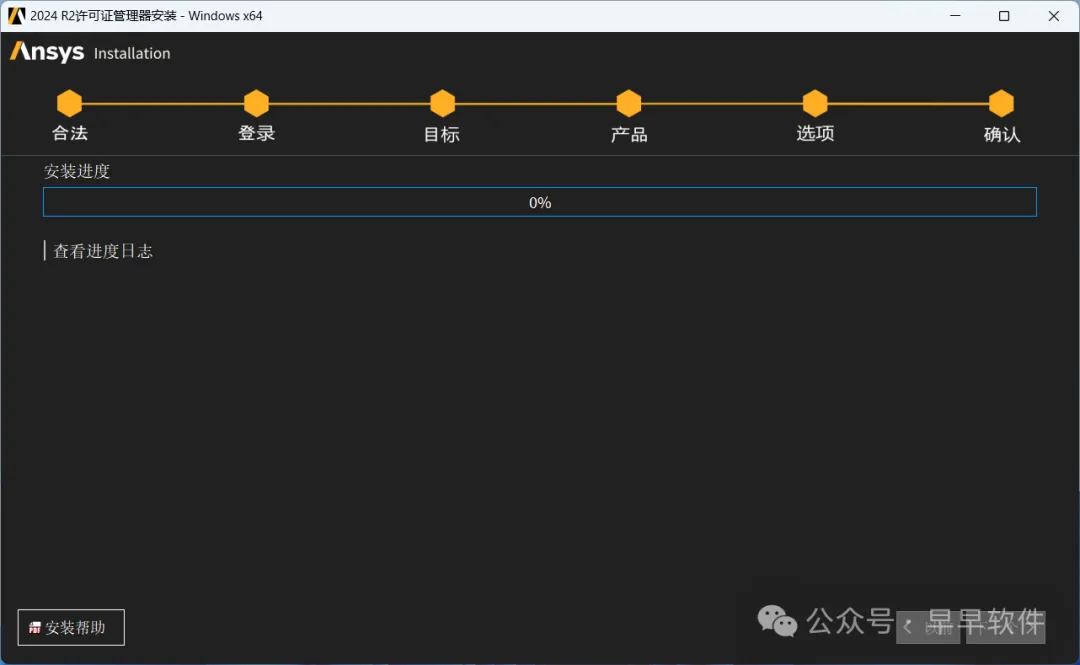Click the 产品 step hexagon
Screen dimensions: 1080x665
[629, 103]
